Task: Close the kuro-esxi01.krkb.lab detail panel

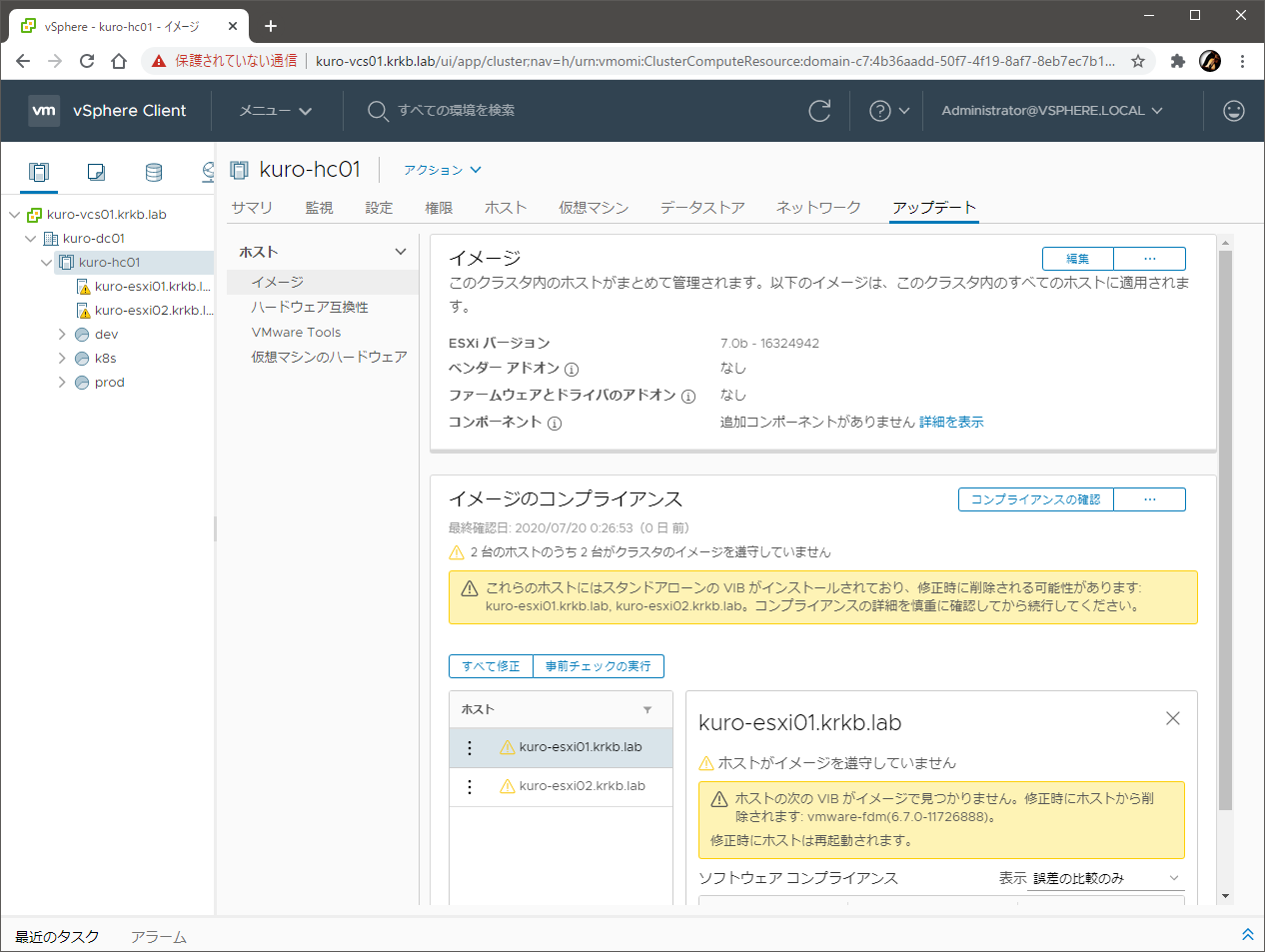Action: pyautogui.click(x=1173, y=718)
